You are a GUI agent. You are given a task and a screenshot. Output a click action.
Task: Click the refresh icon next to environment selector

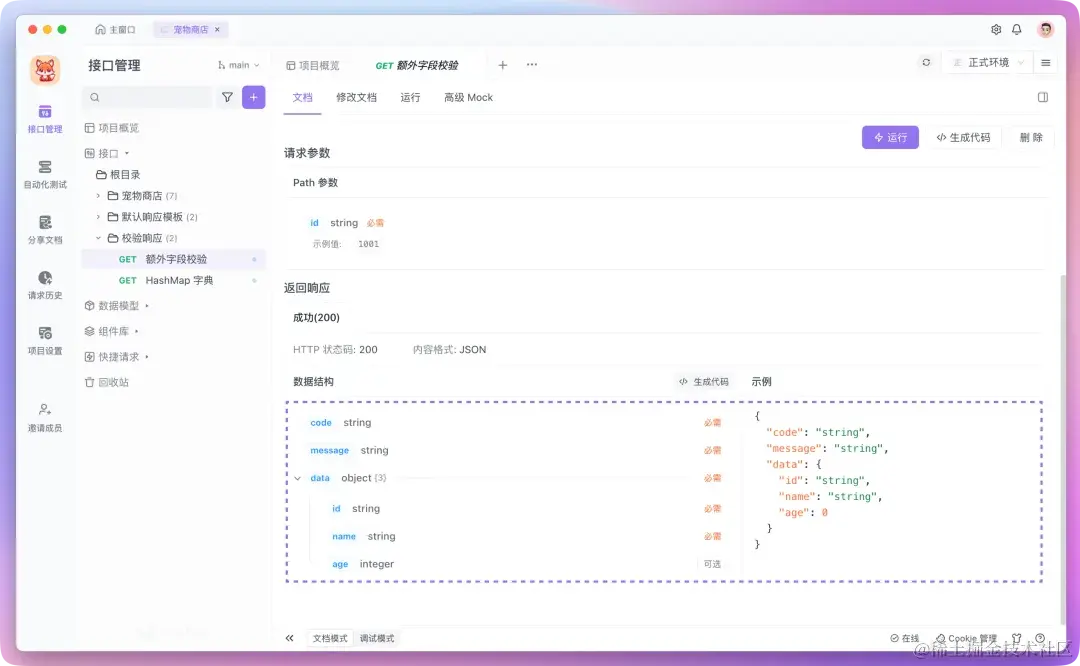(925, 61)
